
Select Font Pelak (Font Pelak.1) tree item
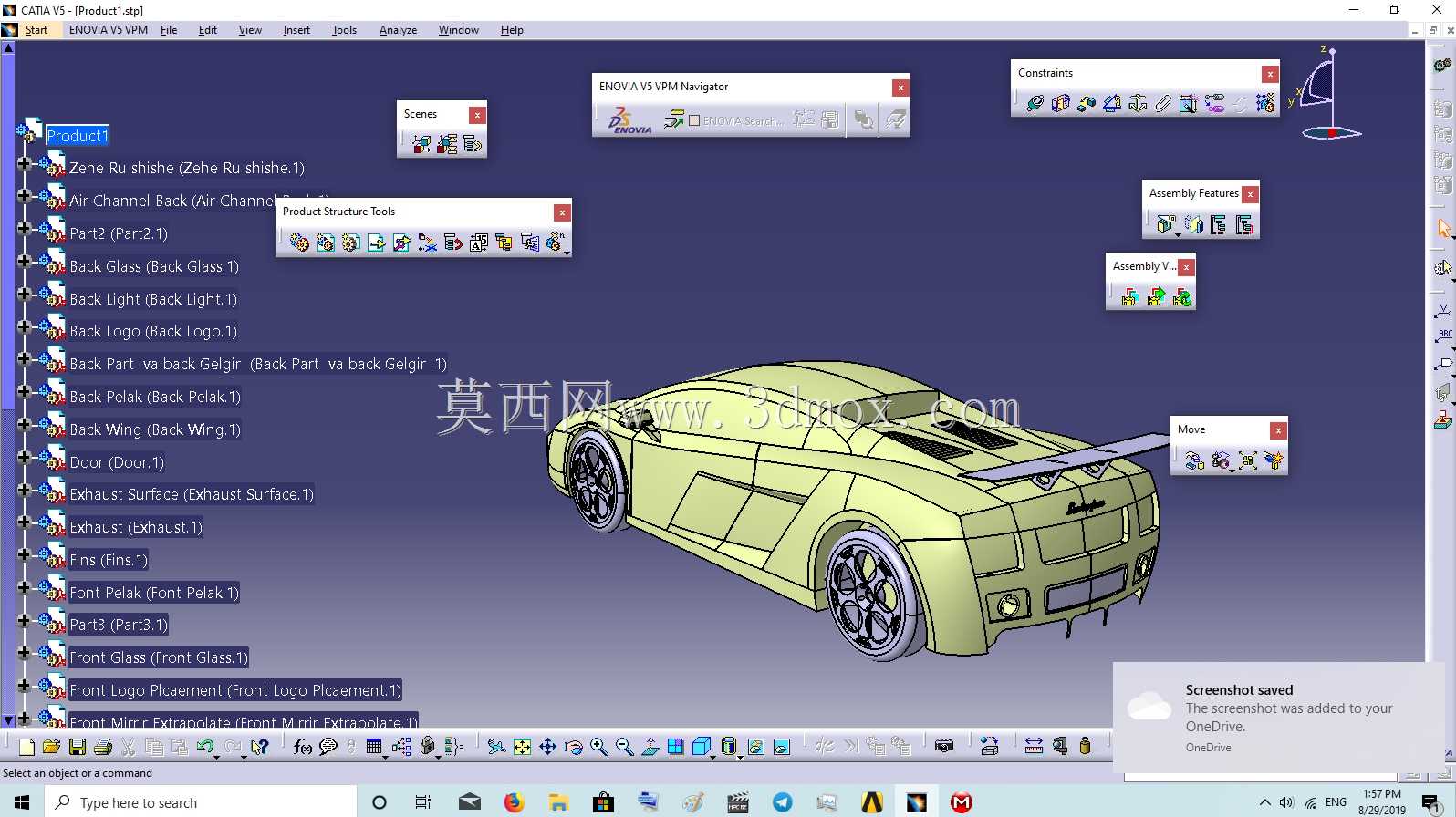154,593
